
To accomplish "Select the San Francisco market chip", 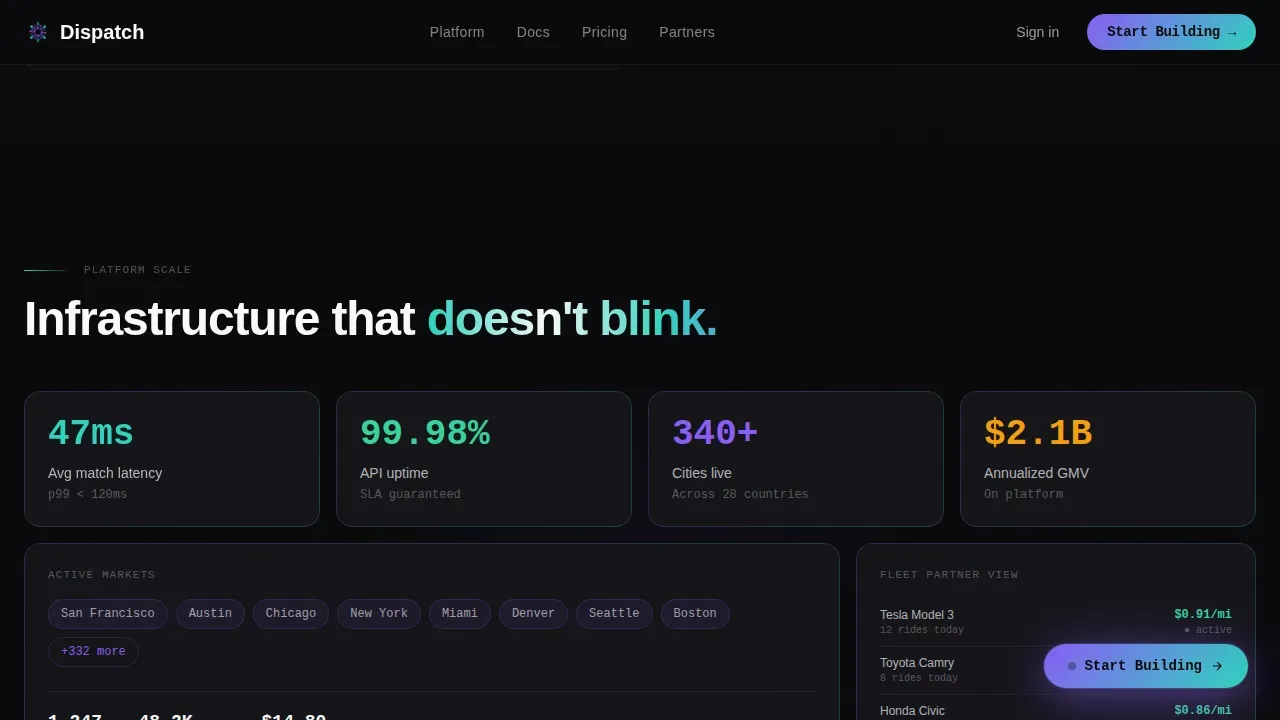I will coord(108,614).
